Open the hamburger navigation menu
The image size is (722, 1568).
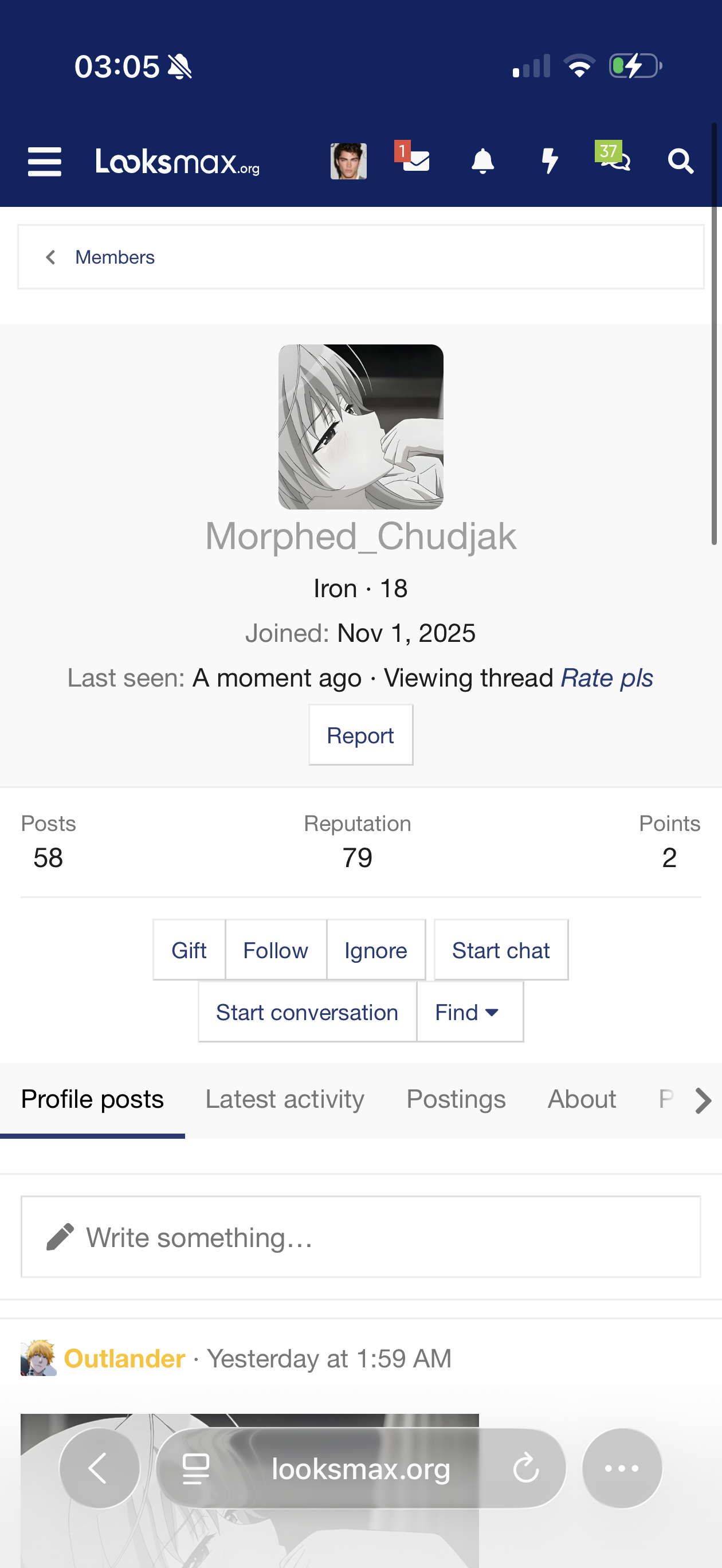pyautogui.click(x=45, y=162)
